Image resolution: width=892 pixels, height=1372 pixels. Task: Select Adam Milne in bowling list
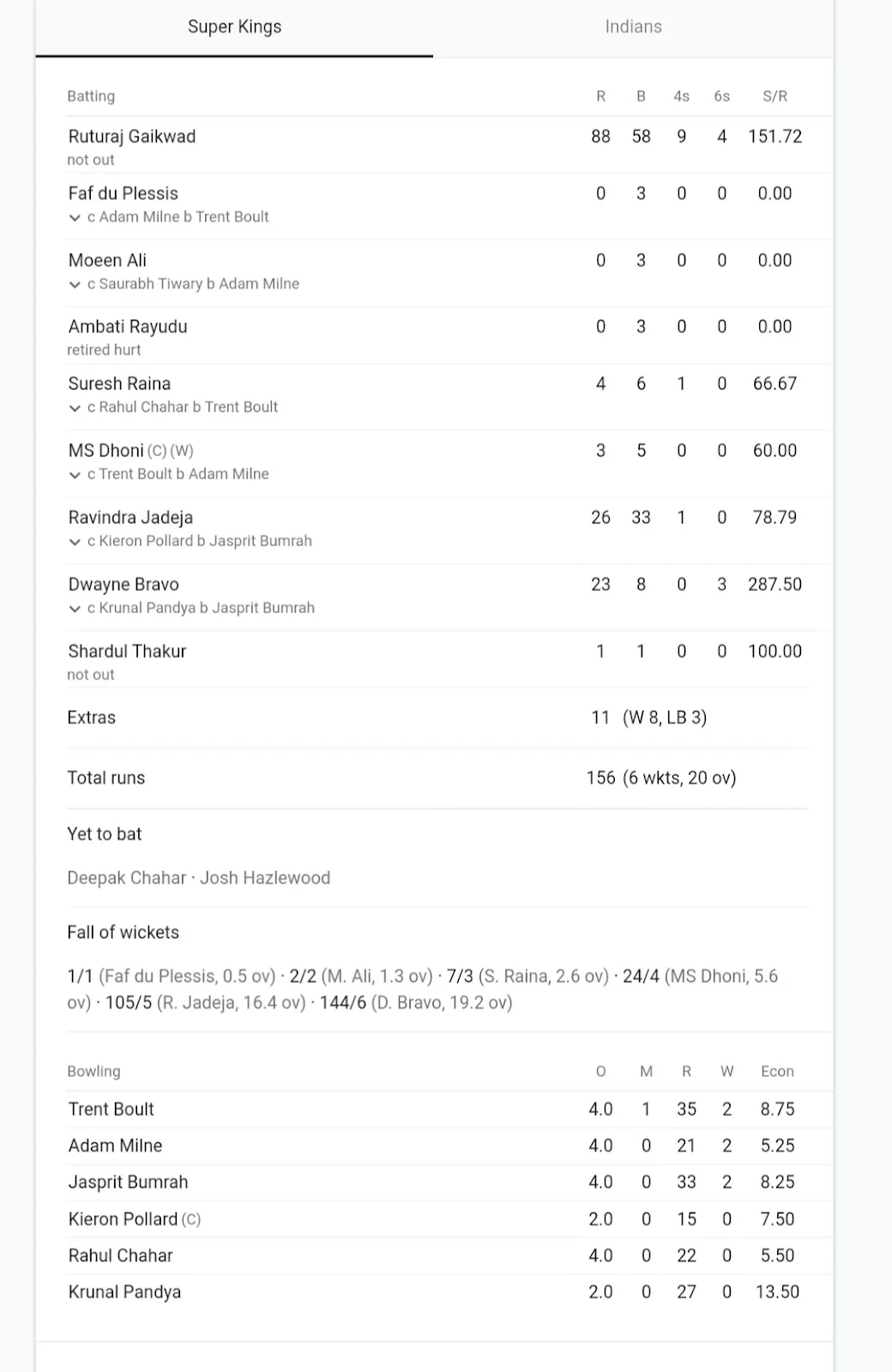pos(115,1146)
